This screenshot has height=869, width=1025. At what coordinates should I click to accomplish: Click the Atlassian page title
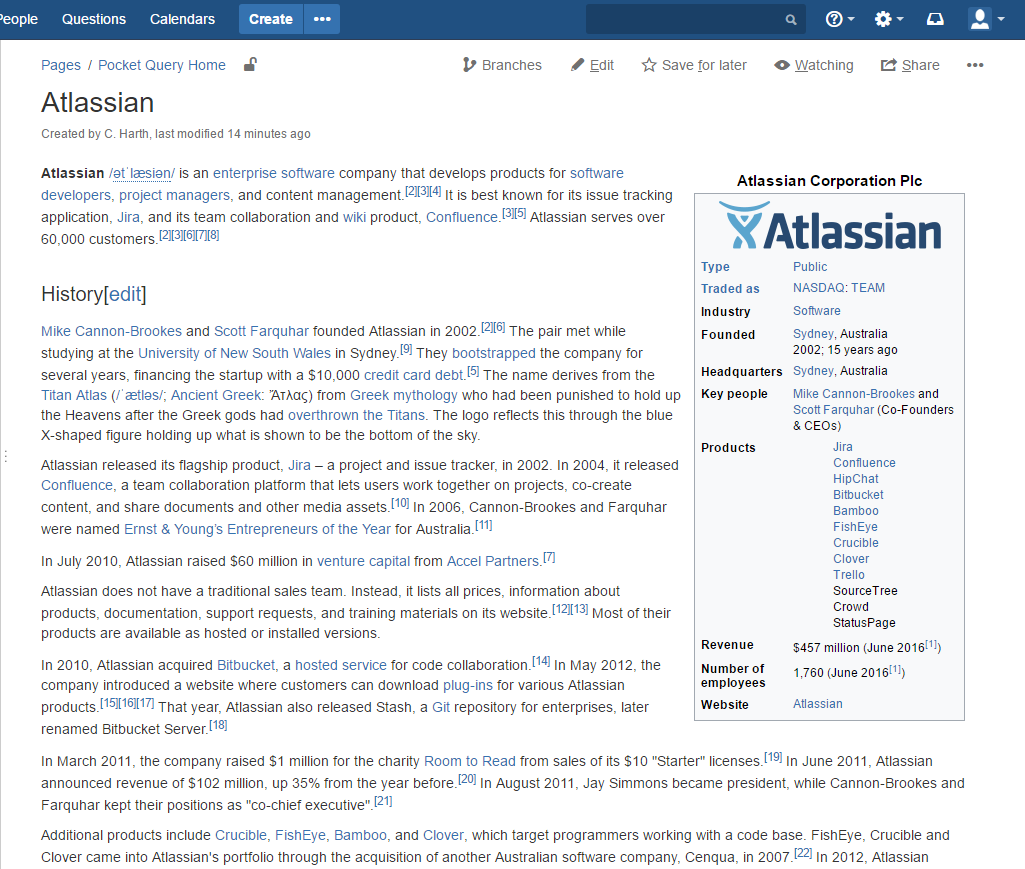point(97,103)
